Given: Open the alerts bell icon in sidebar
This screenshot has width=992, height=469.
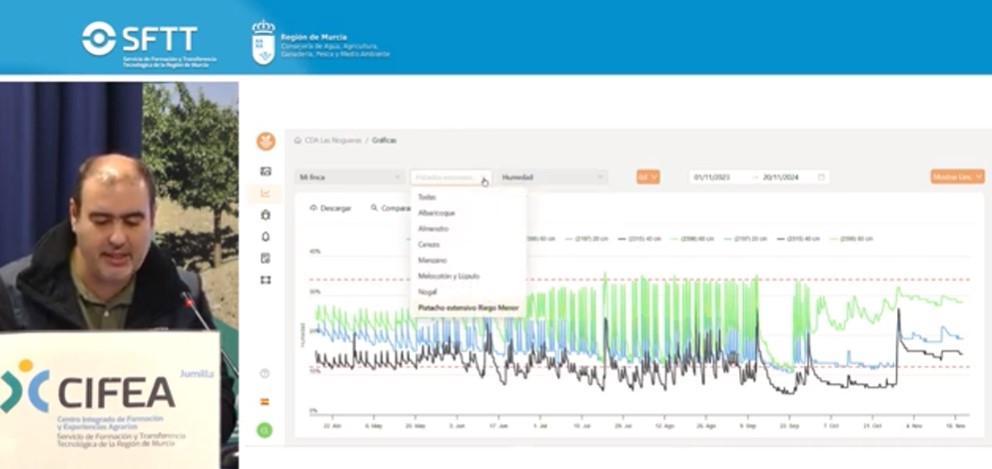Looking at the screenshot, I should tap(266, 237).
